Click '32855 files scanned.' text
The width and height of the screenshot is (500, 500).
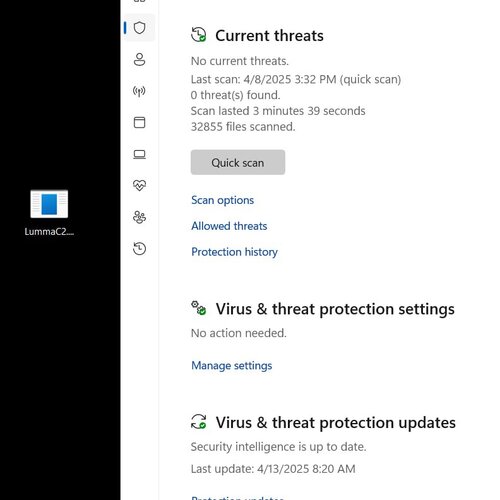(x=243, y=127)
